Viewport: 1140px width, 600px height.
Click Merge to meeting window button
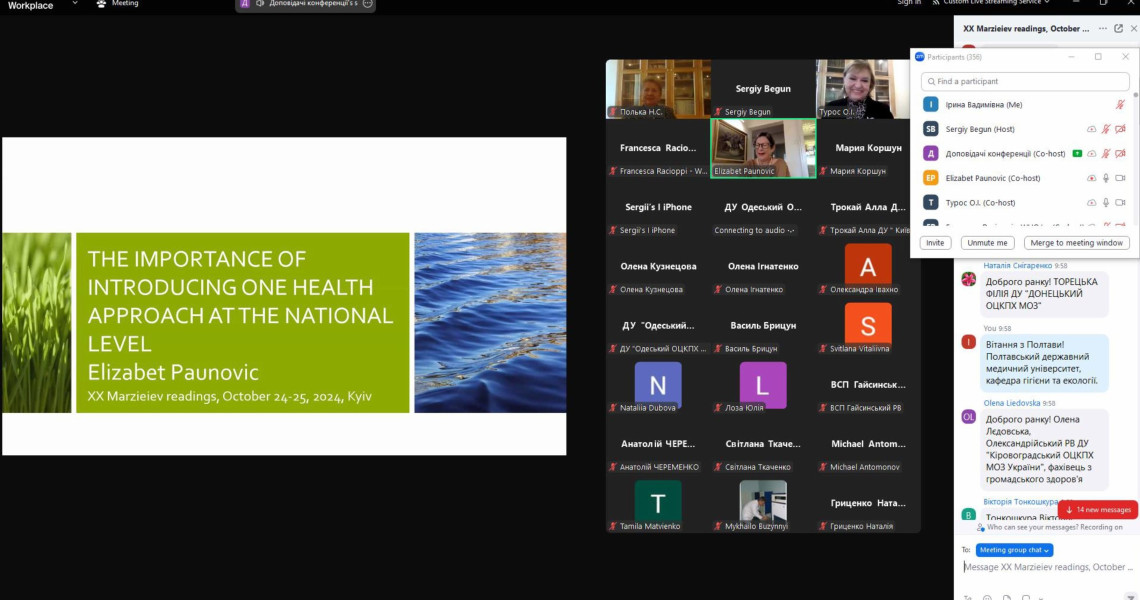(1076, 243)
